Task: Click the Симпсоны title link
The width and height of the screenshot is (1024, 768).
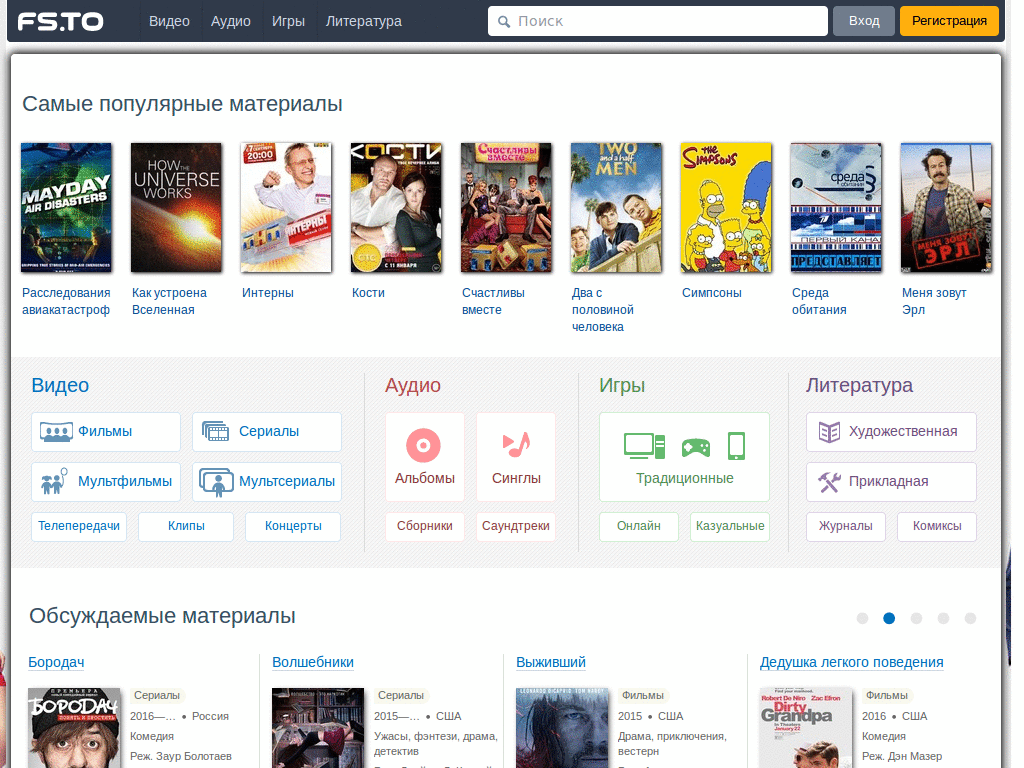Action: click(712, 293)
